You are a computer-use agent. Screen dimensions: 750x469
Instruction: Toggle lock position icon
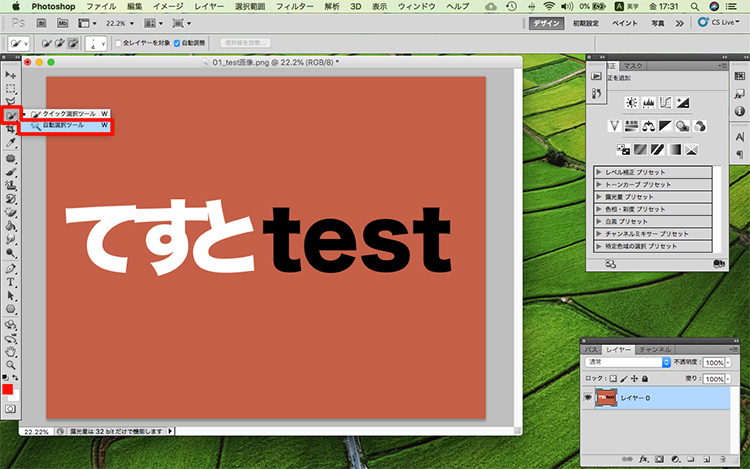[x=634, y=379]
